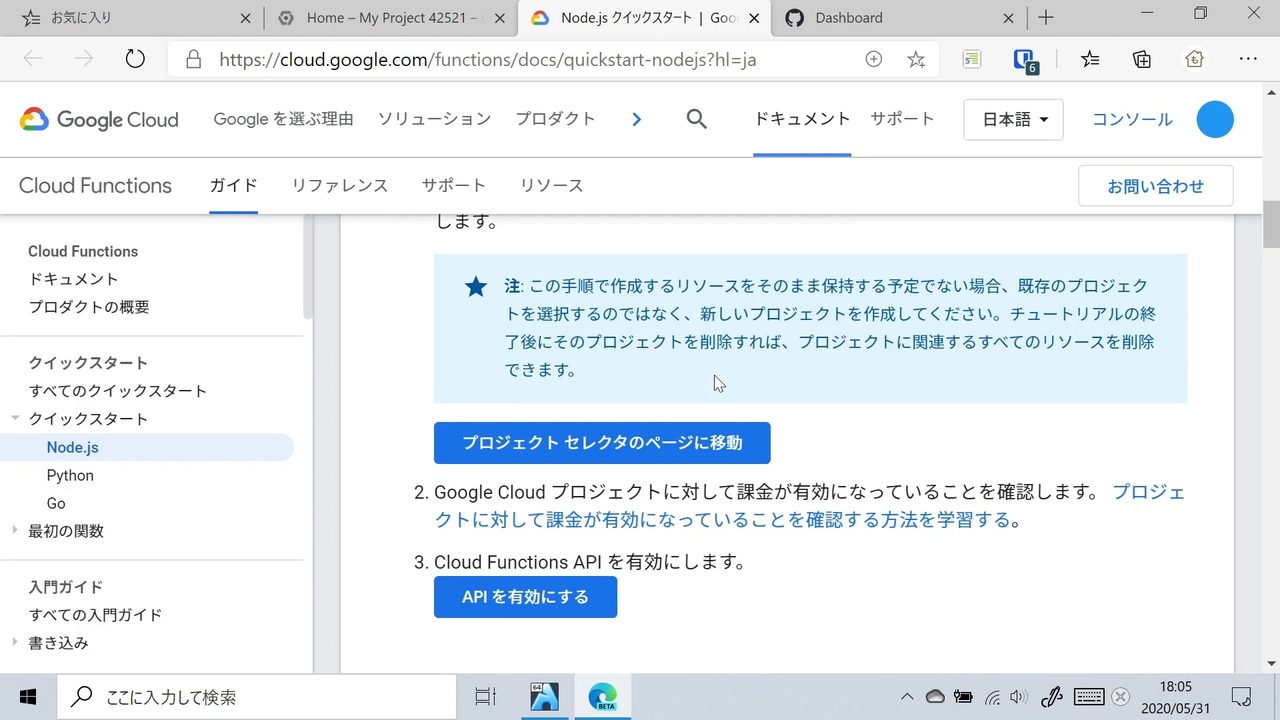The height and width of the screenshot is (720, 1280).
Task: Open すべてのクイックスタート in the sidebar
Action: [x=118, y=391]
